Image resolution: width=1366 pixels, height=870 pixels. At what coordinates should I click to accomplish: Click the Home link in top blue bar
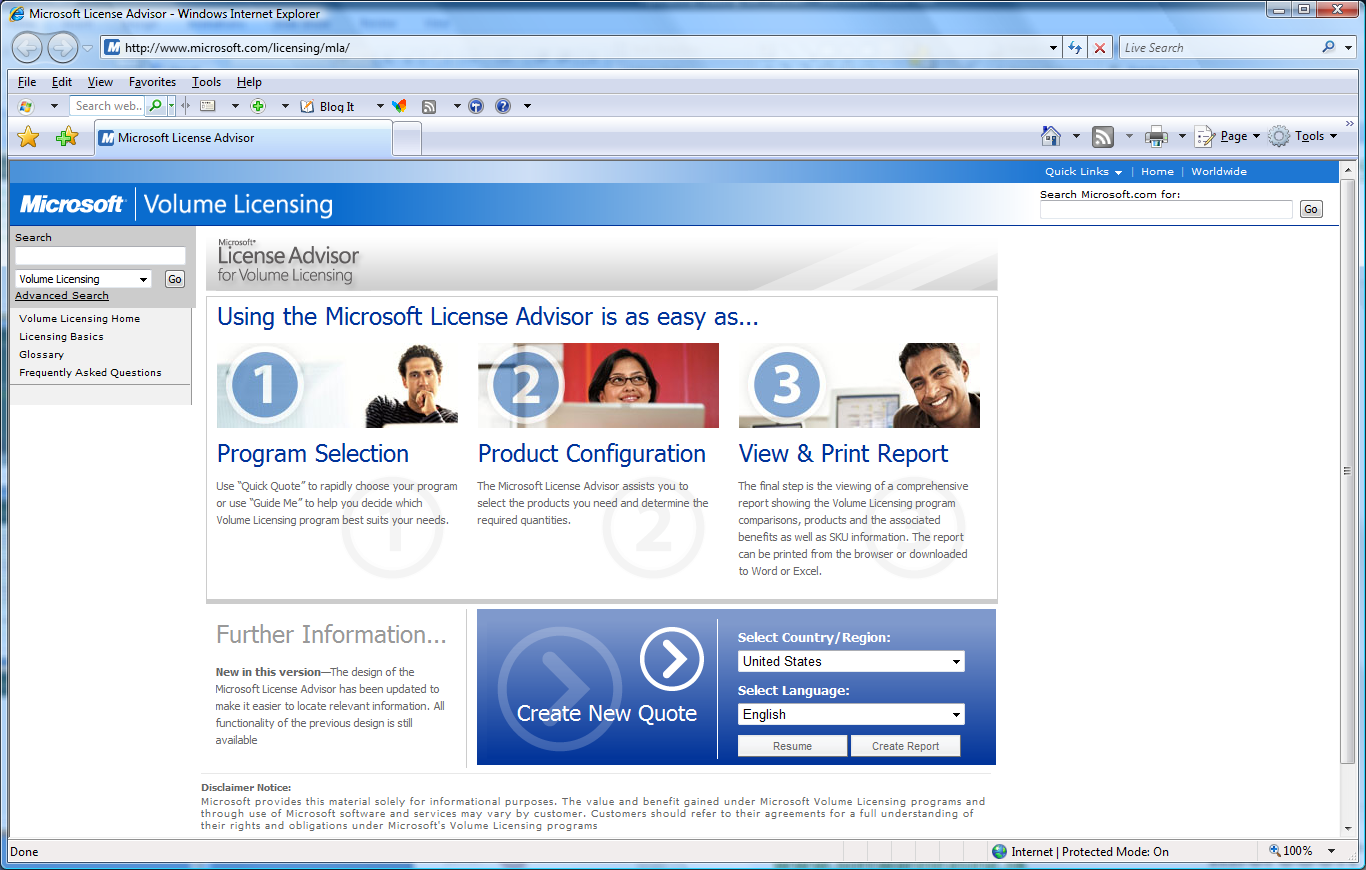[x=1157, y=172]
